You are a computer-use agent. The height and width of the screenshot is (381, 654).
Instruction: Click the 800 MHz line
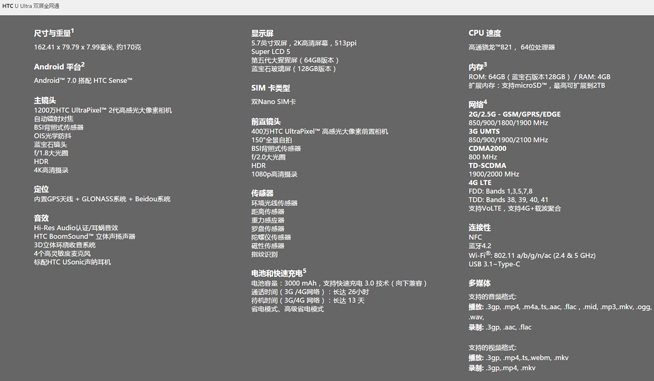483,157
